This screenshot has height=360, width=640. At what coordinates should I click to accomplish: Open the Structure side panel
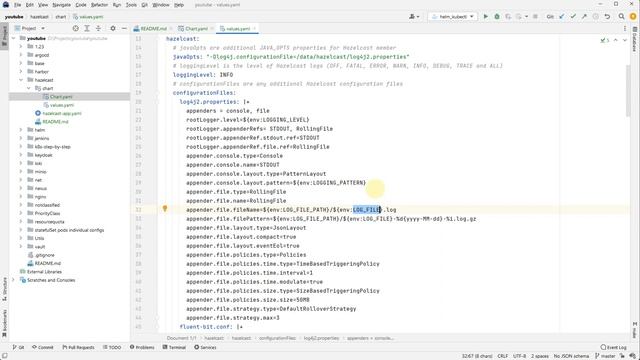coord(4,289)
